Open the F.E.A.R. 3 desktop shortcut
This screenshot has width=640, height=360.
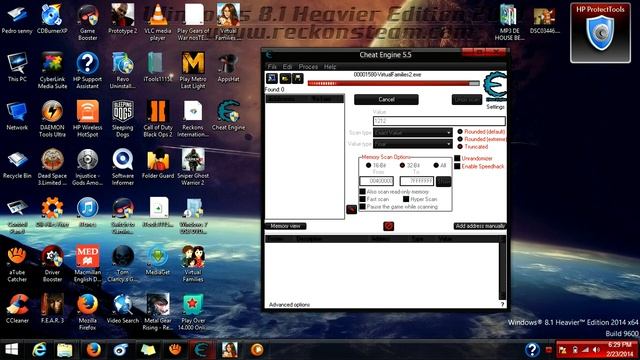52,309
